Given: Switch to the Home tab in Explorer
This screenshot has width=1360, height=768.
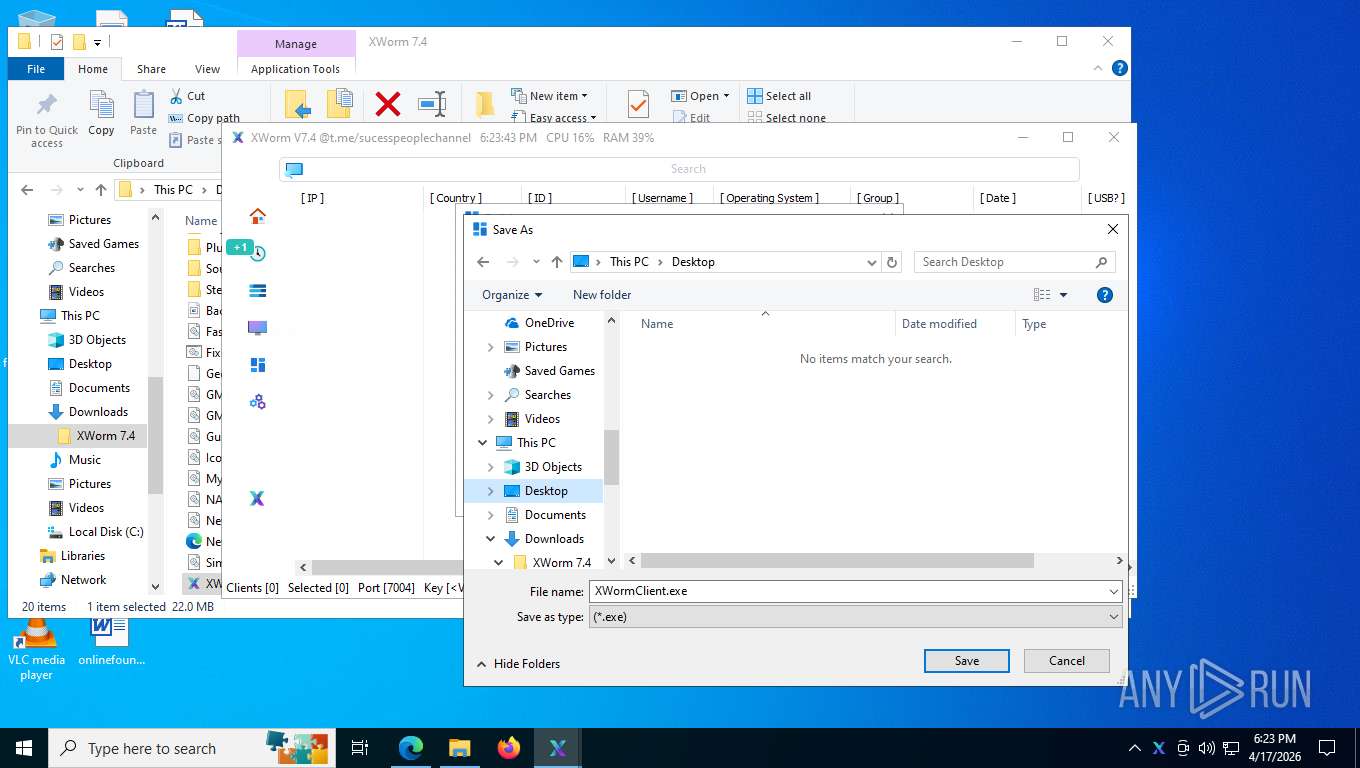Looking at the screenshot, I should click(x=93, y=69).
